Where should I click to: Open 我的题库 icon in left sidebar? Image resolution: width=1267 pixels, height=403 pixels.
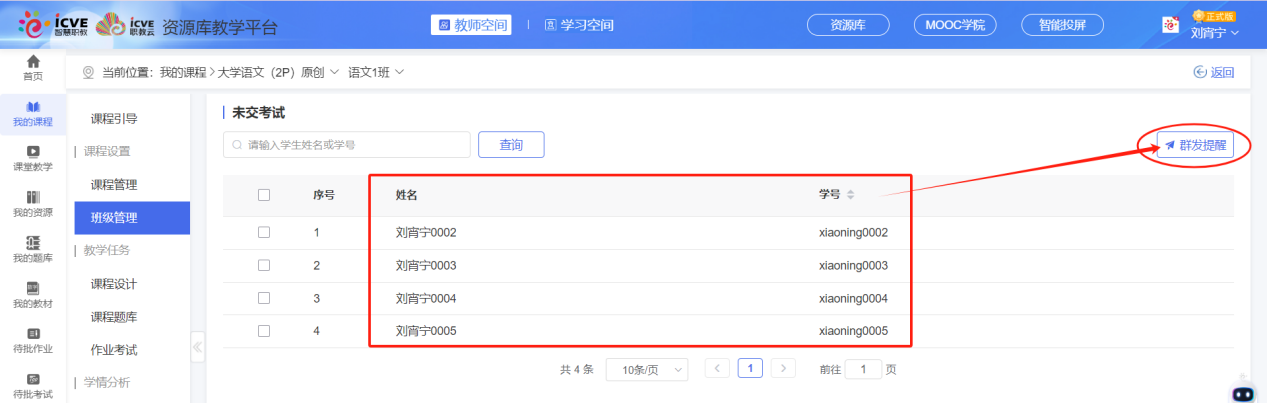click(x=33, y=243)
